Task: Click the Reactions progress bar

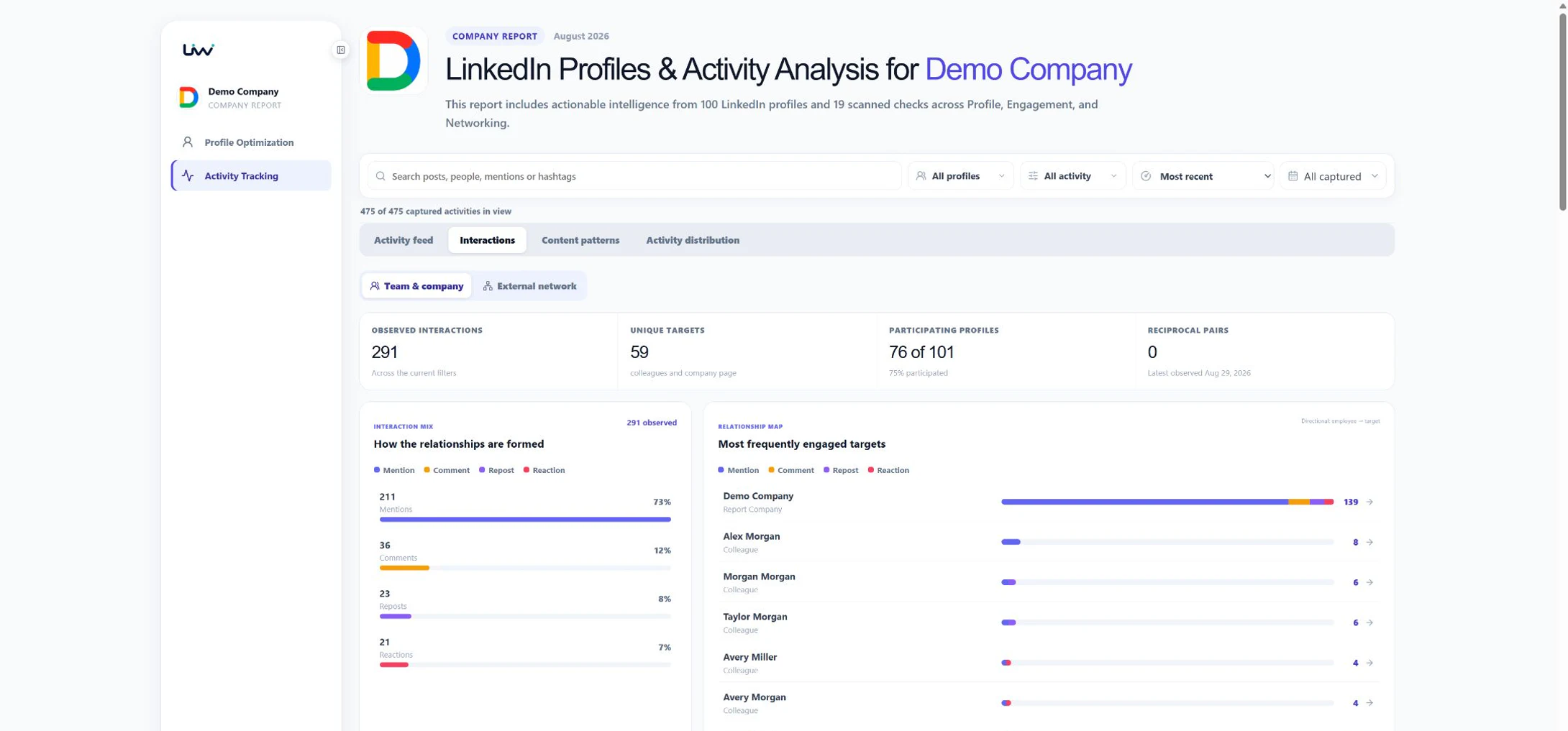Action: click(x=525, y=665)
